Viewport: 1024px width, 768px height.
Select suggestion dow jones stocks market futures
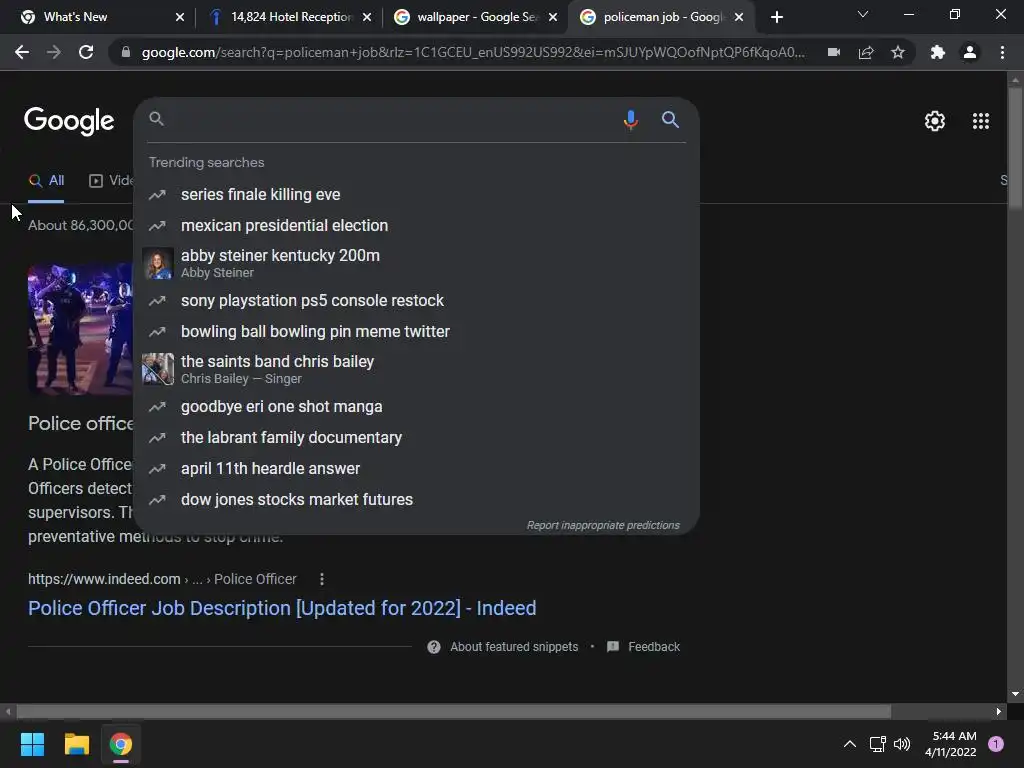coord(416,500)
